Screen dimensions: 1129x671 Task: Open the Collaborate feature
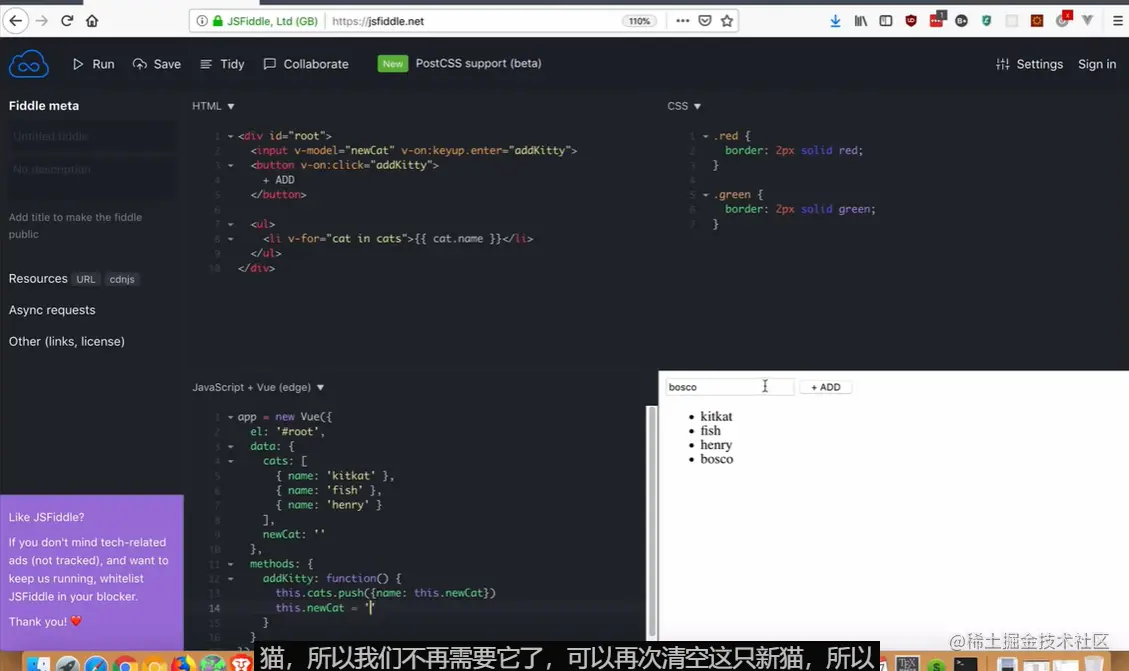click(x=306, y=64)
